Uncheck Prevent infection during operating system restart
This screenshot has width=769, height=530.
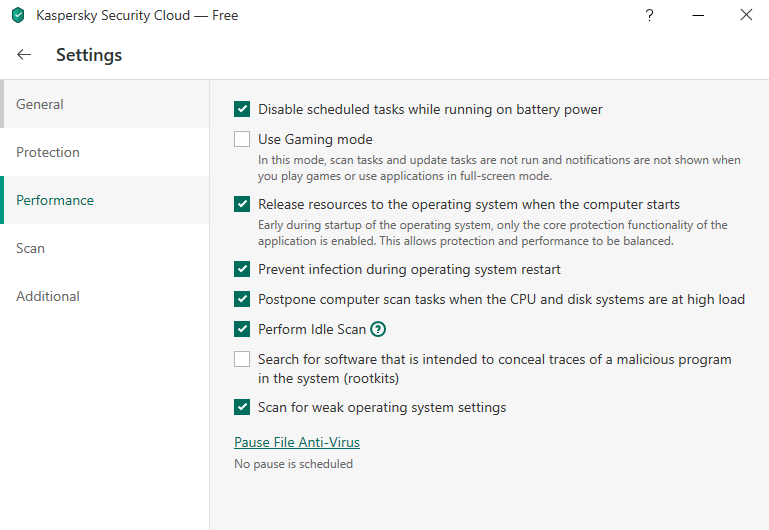click(x=242, y=269)
